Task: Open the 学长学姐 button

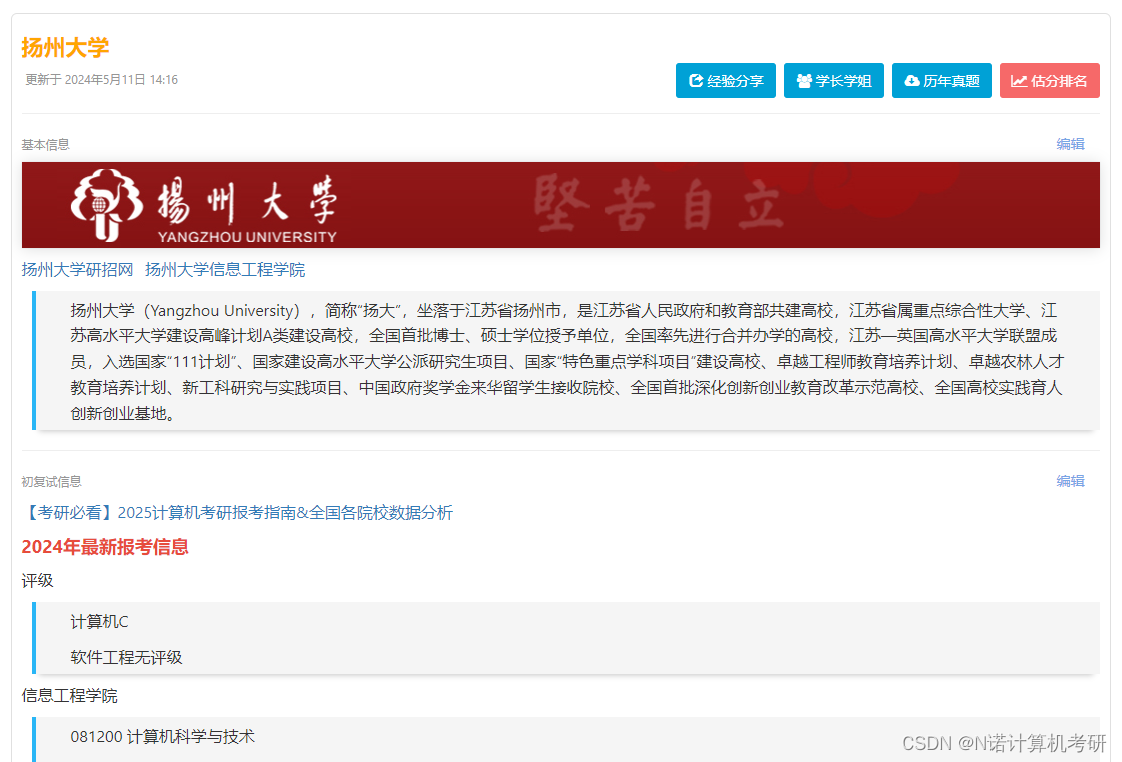Action: (834, 81)
